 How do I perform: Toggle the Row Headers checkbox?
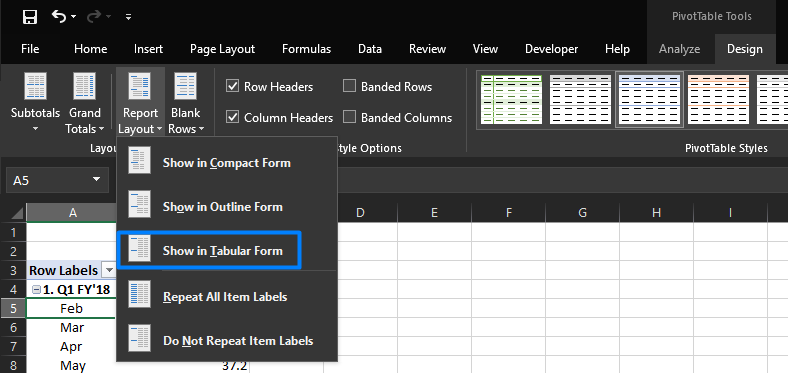(232, 86)
